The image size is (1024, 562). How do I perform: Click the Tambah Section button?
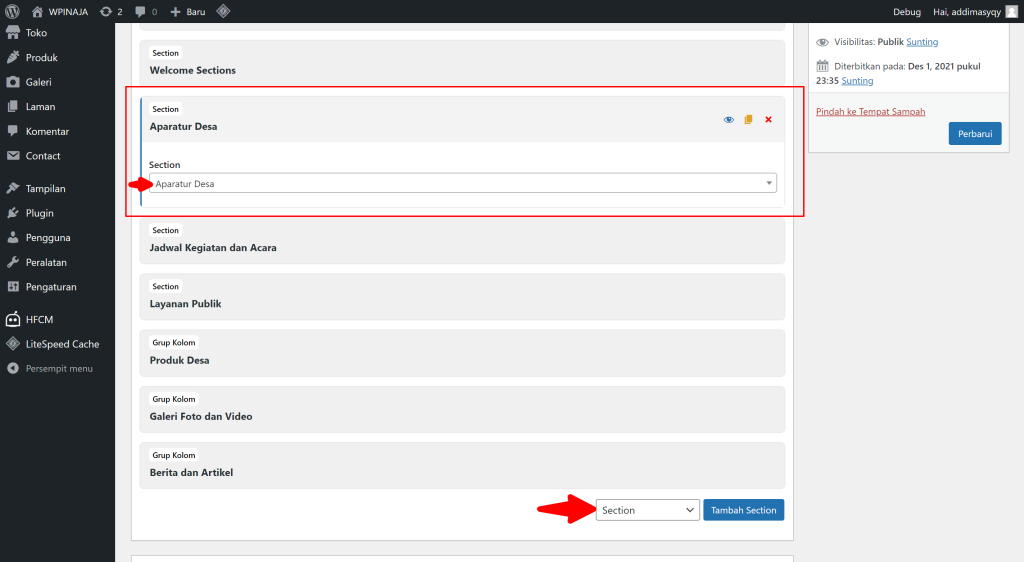tap(743, 510)
